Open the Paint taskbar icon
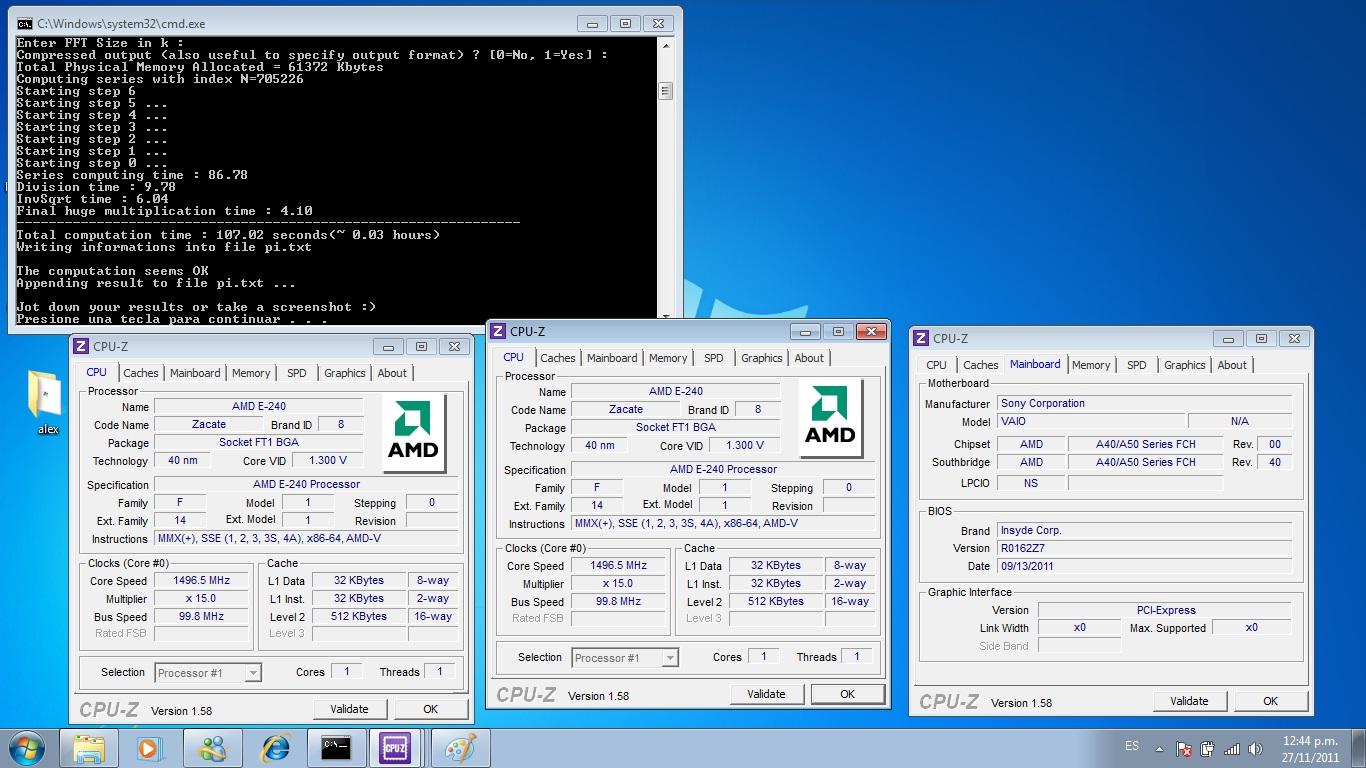This screenshot has width=1366, height=768. coord(460,747)
